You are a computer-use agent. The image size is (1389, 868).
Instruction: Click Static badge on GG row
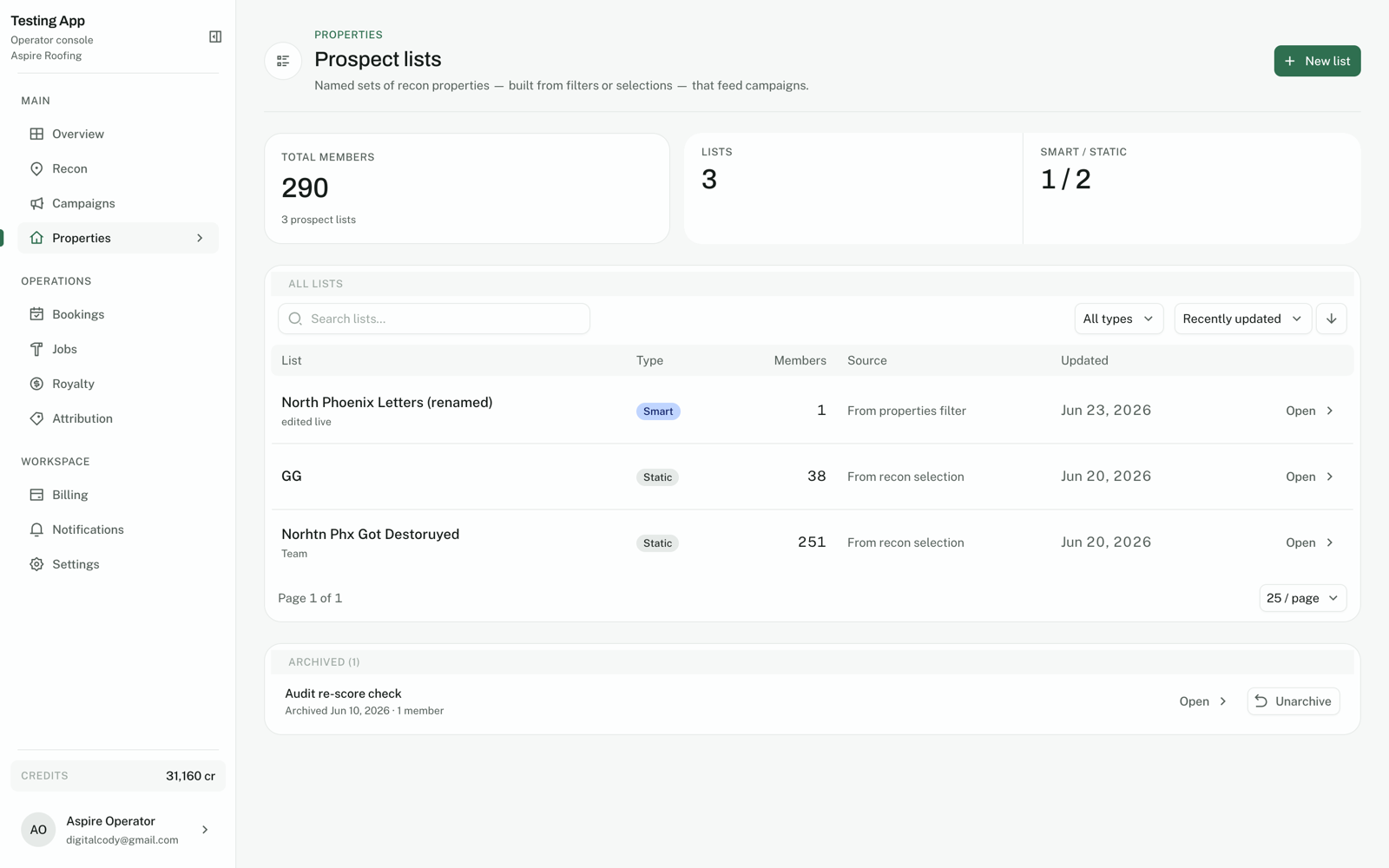(657, 477)
